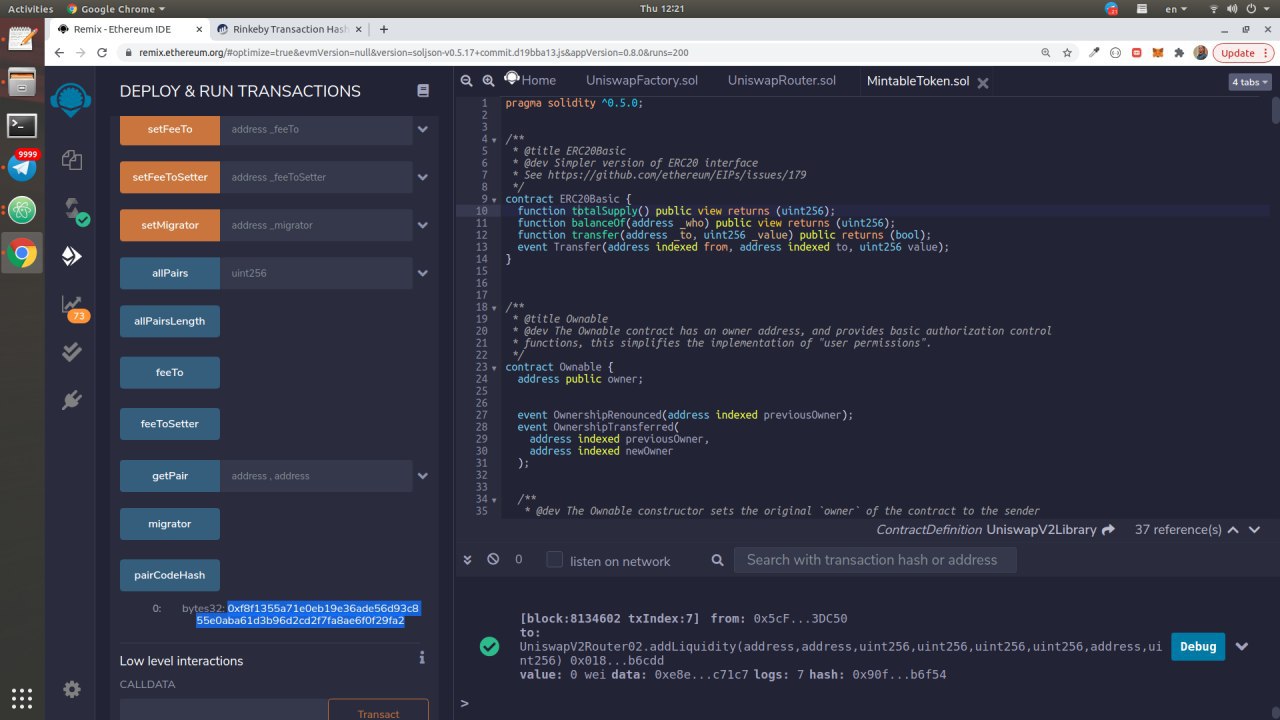The height and width of the screenshot is (720, 1280).
Task: Bookmark this page with the star icon
Action: pyautogui.click(x=1067, y=53)
